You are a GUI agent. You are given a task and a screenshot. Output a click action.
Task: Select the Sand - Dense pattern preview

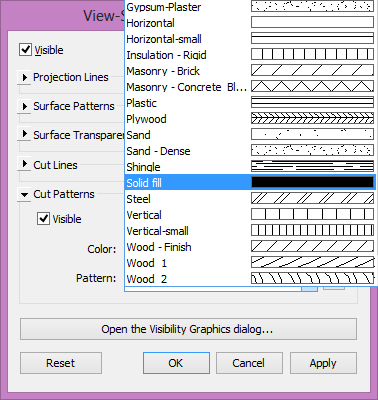tap(312, 150)
